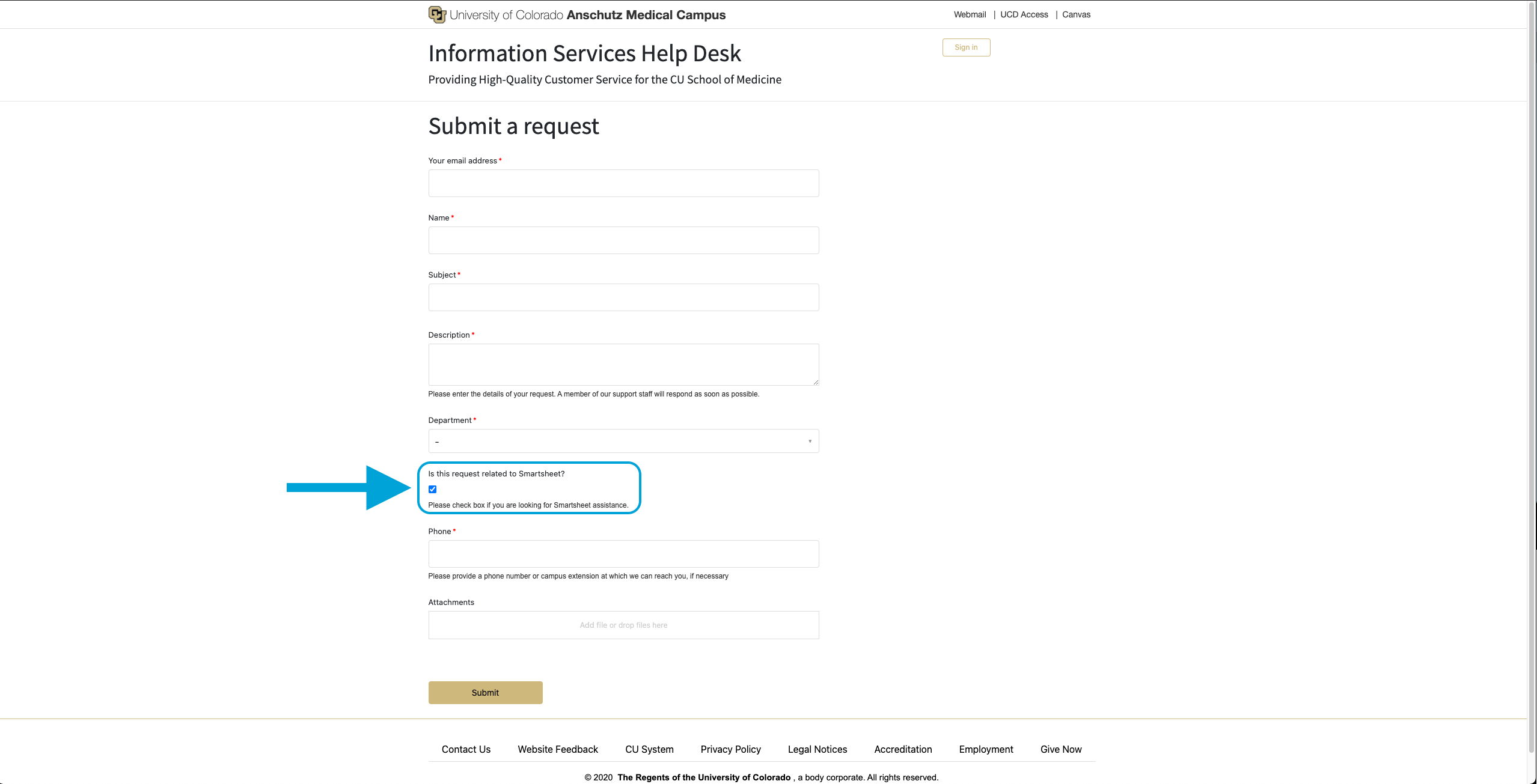Click the Submit button

(485, 692)
